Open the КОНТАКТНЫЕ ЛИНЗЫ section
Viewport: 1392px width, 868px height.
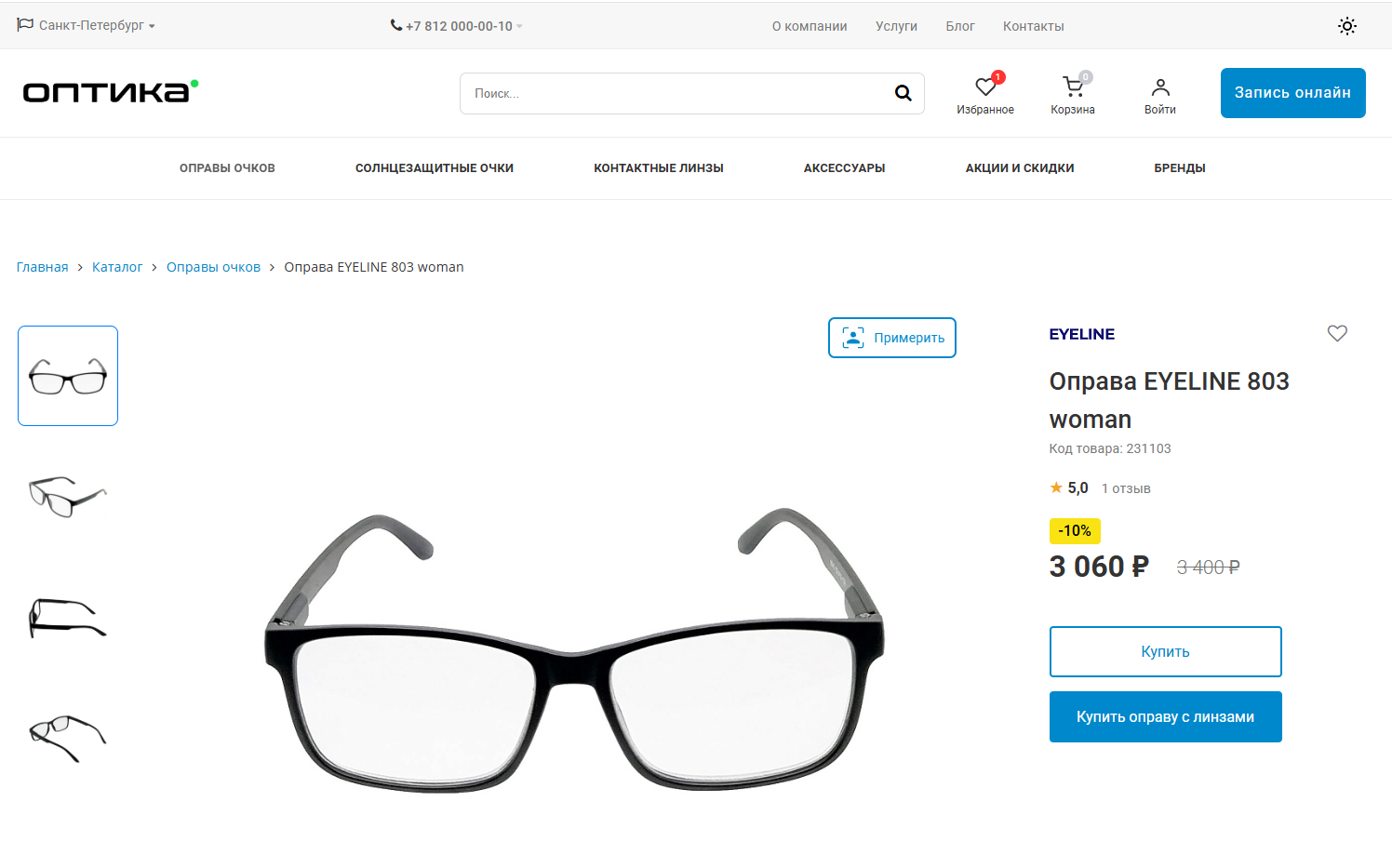pyautogui.click(x=658, y=168)
